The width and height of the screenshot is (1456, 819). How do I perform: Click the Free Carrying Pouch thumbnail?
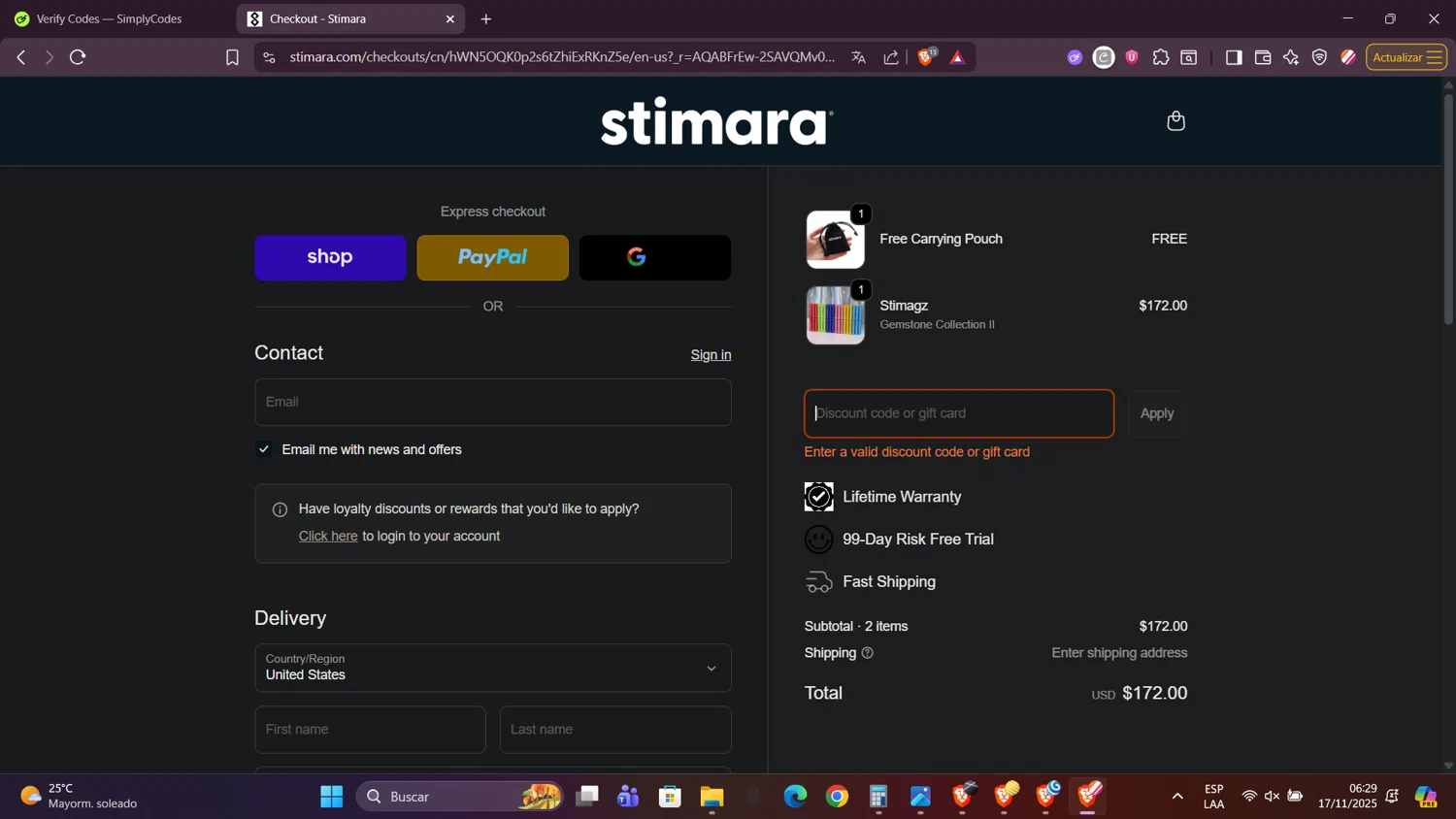tap(835, 240)
